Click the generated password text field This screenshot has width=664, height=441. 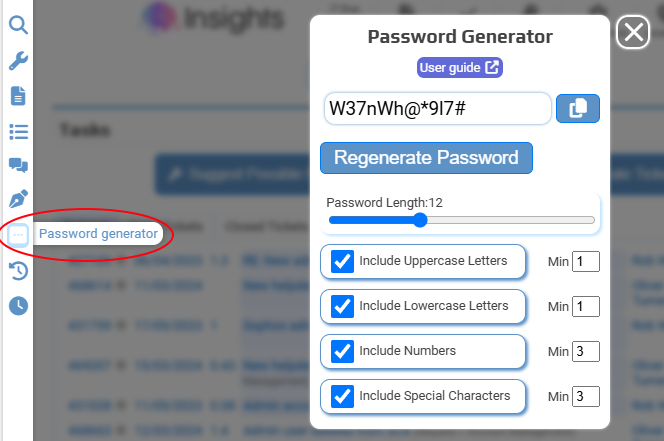437,108
